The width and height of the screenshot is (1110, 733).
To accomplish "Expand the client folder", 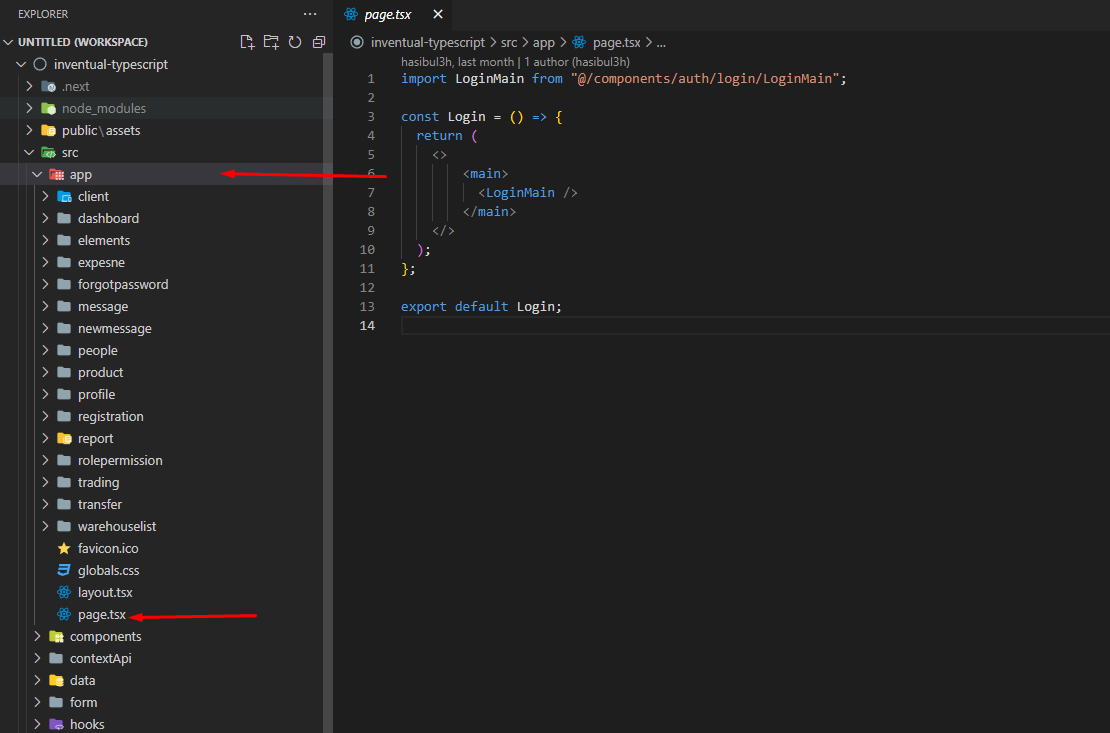I will (x=45, y=196).
